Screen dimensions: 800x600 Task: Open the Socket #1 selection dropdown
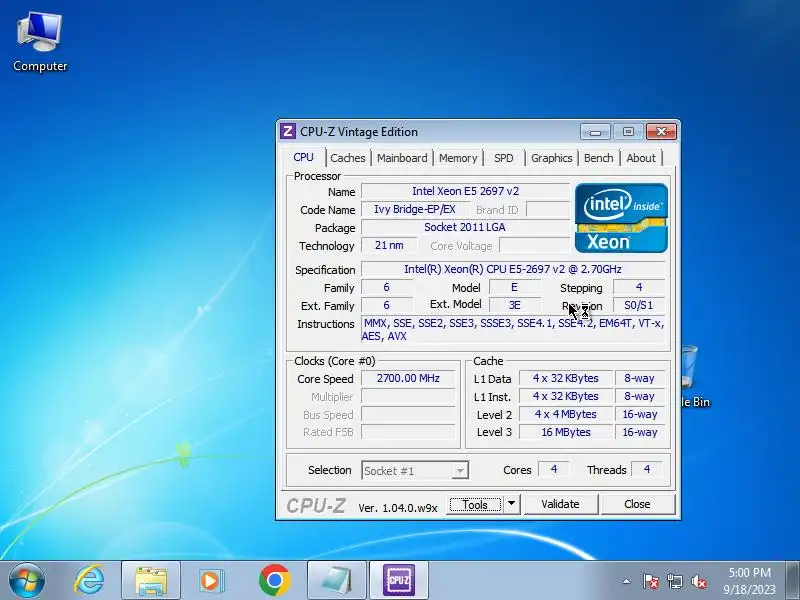pyautogui.click(x=415, y=470)
